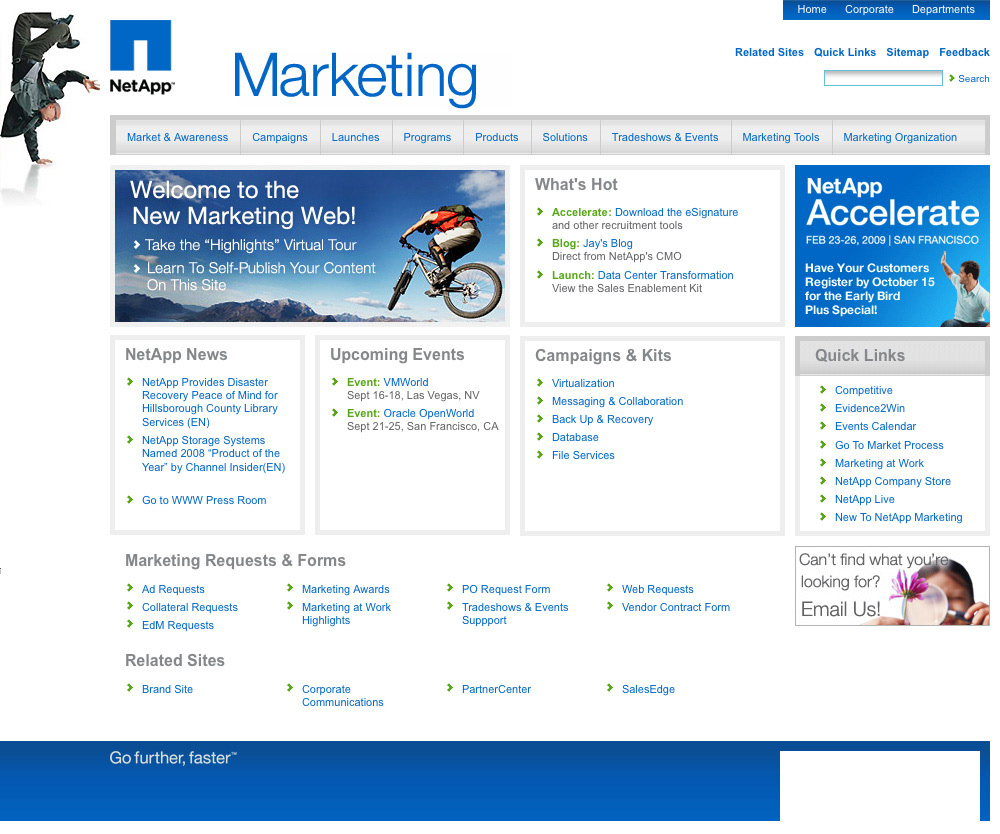Viewport: 1000px width, 834px height.
Task: Go to the Sitemap
Action: pyautogui.click(x=907, y=52)
